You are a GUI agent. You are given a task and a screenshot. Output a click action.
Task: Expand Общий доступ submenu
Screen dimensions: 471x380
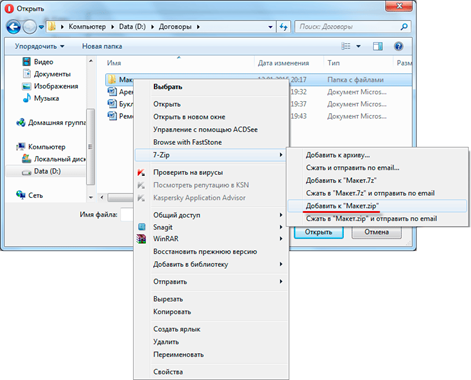[x=210, y=215]
